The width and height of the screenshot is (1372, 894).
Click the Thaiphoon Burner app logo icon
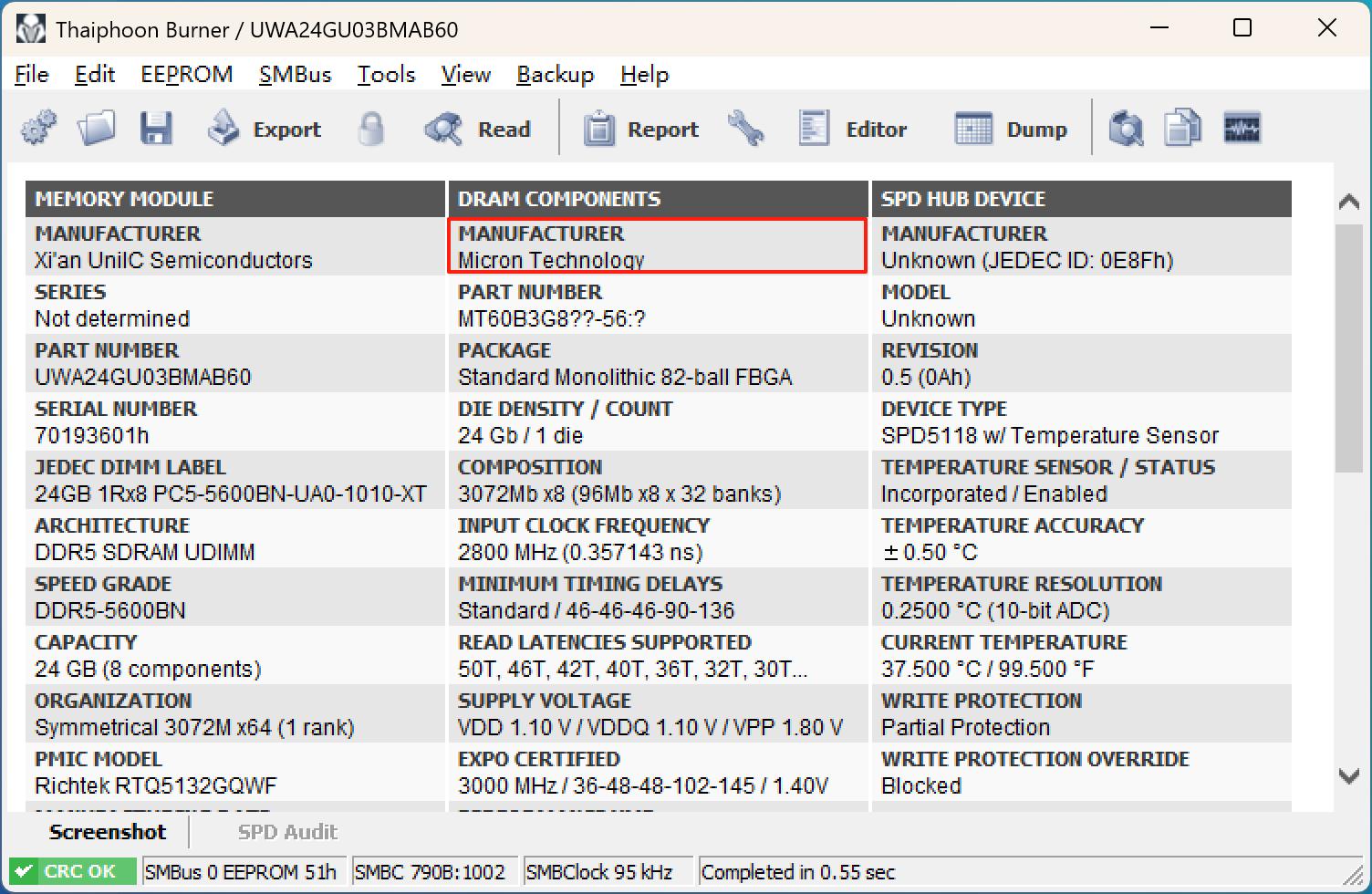point(31,29)
